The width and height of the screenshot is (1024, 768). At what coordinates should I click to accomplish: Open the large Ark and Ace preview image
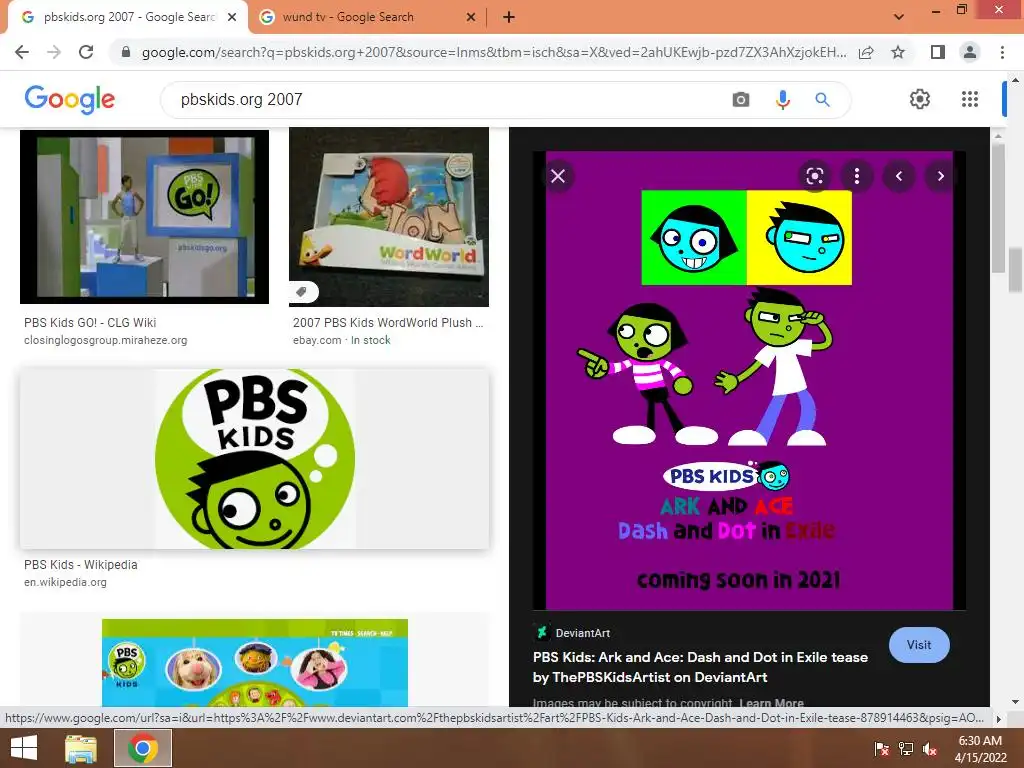coord(749,380)
